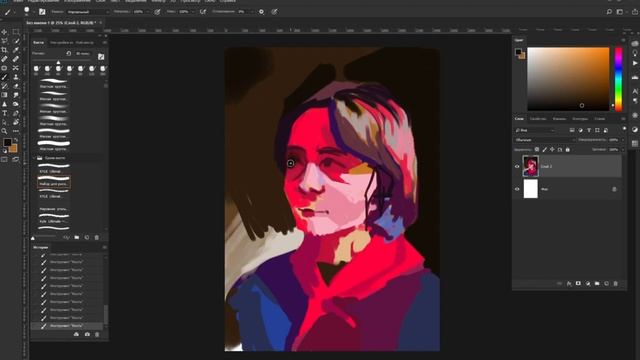Screen dimensions: 640x360
Task: Select the Eraser tool
Action: (16, 86)
